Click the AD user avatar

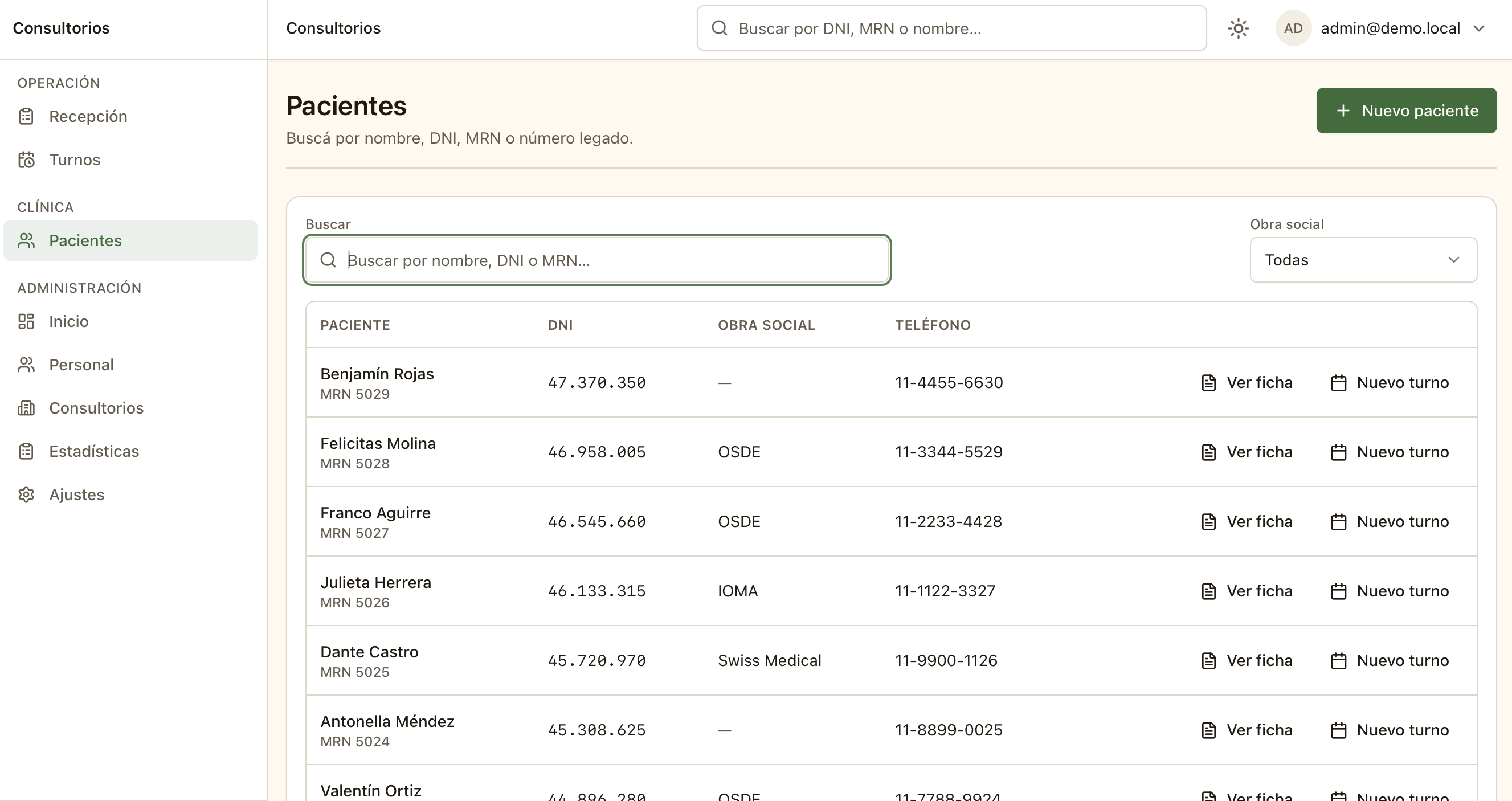pos(1293,28)
